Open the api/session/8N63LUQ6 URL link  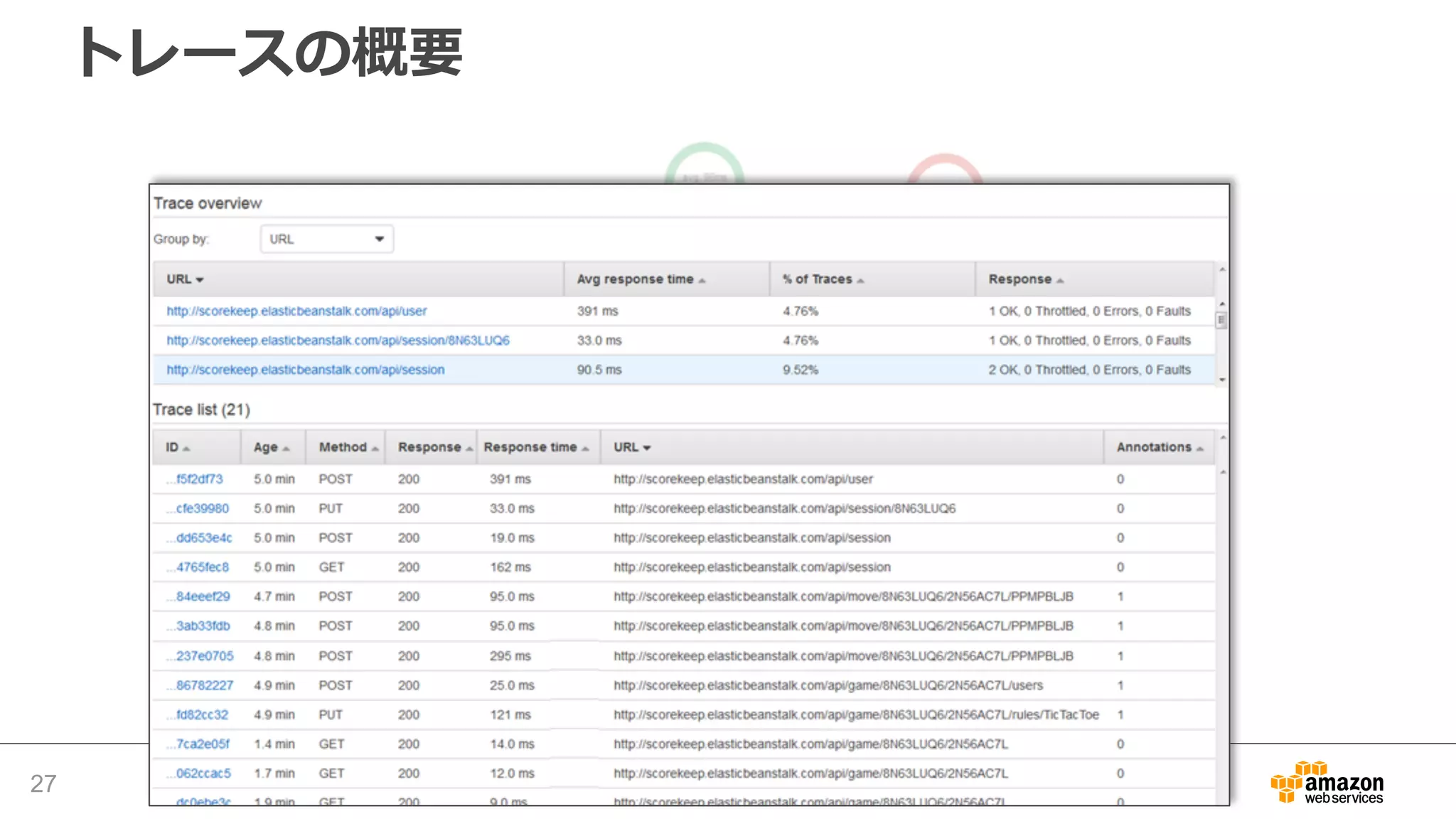[338, 341]
